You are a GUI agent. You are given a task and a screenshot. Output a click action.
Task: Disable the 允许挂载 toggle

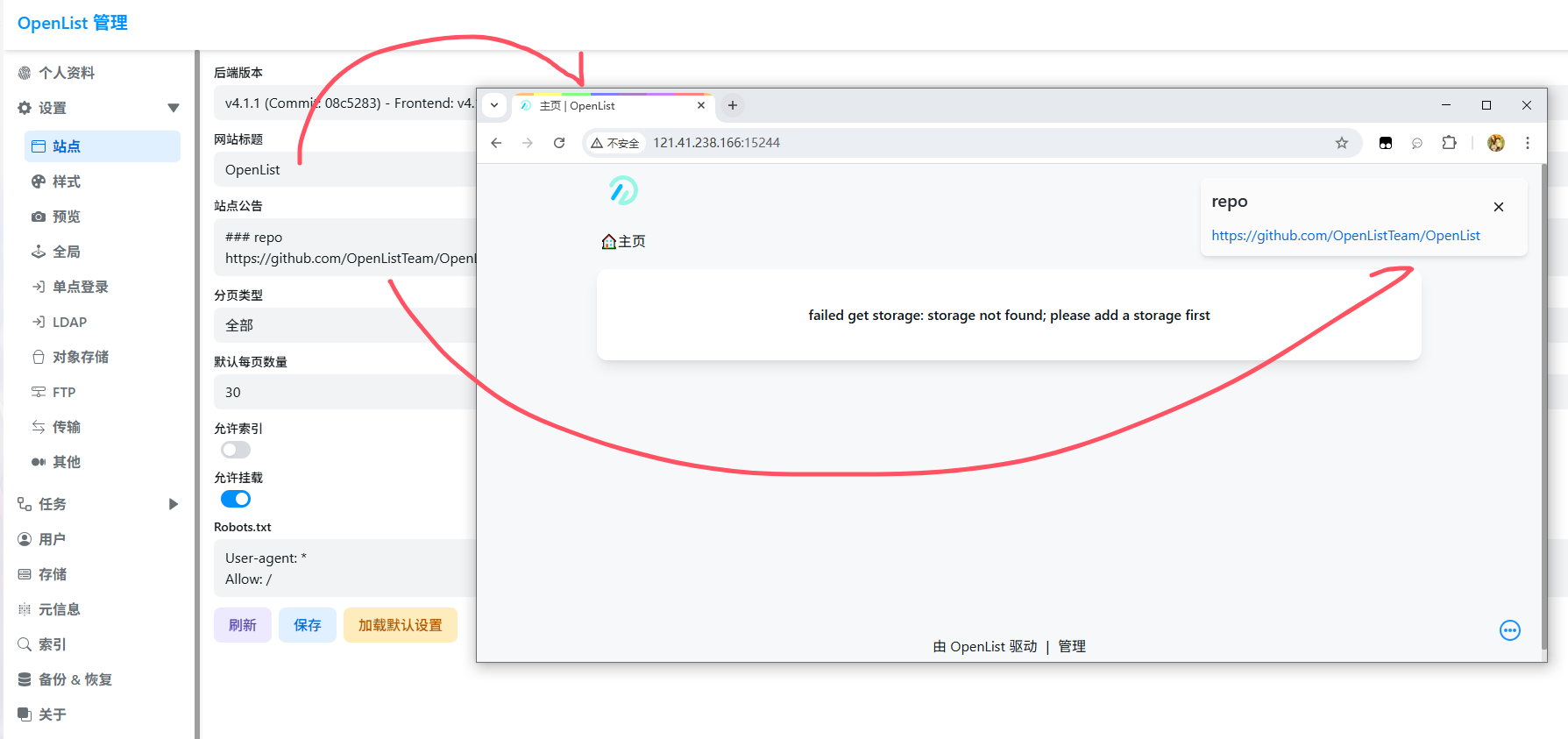(236, 499)
